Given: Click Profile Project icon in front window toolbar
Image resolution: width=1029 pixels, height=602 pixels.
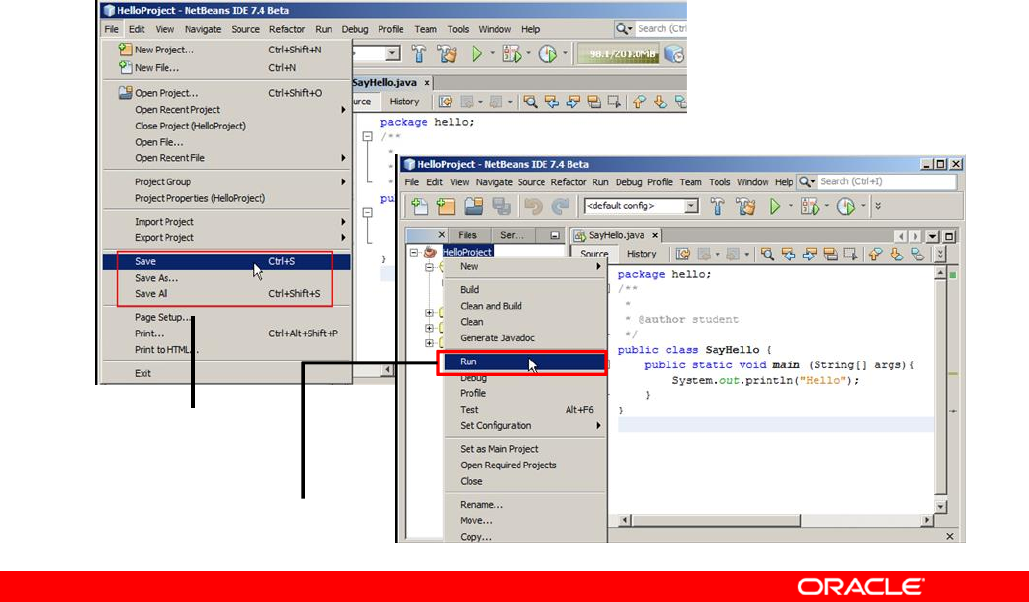Looking at the screenshot, I should click(846, 206).
